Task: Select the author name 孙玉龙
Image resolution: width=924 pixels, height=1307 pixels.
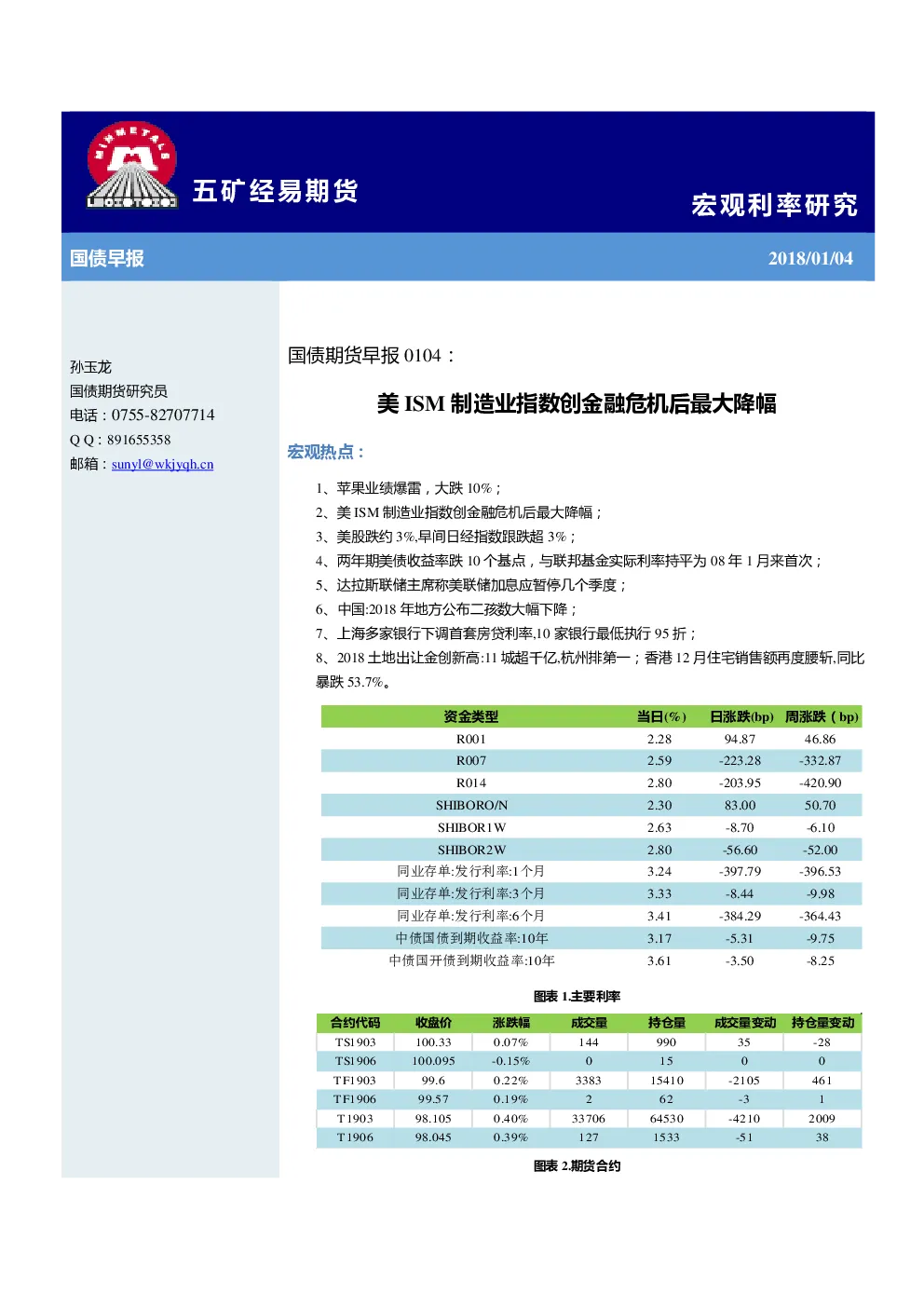Action: pyautogui.click(x=90, y=367)
